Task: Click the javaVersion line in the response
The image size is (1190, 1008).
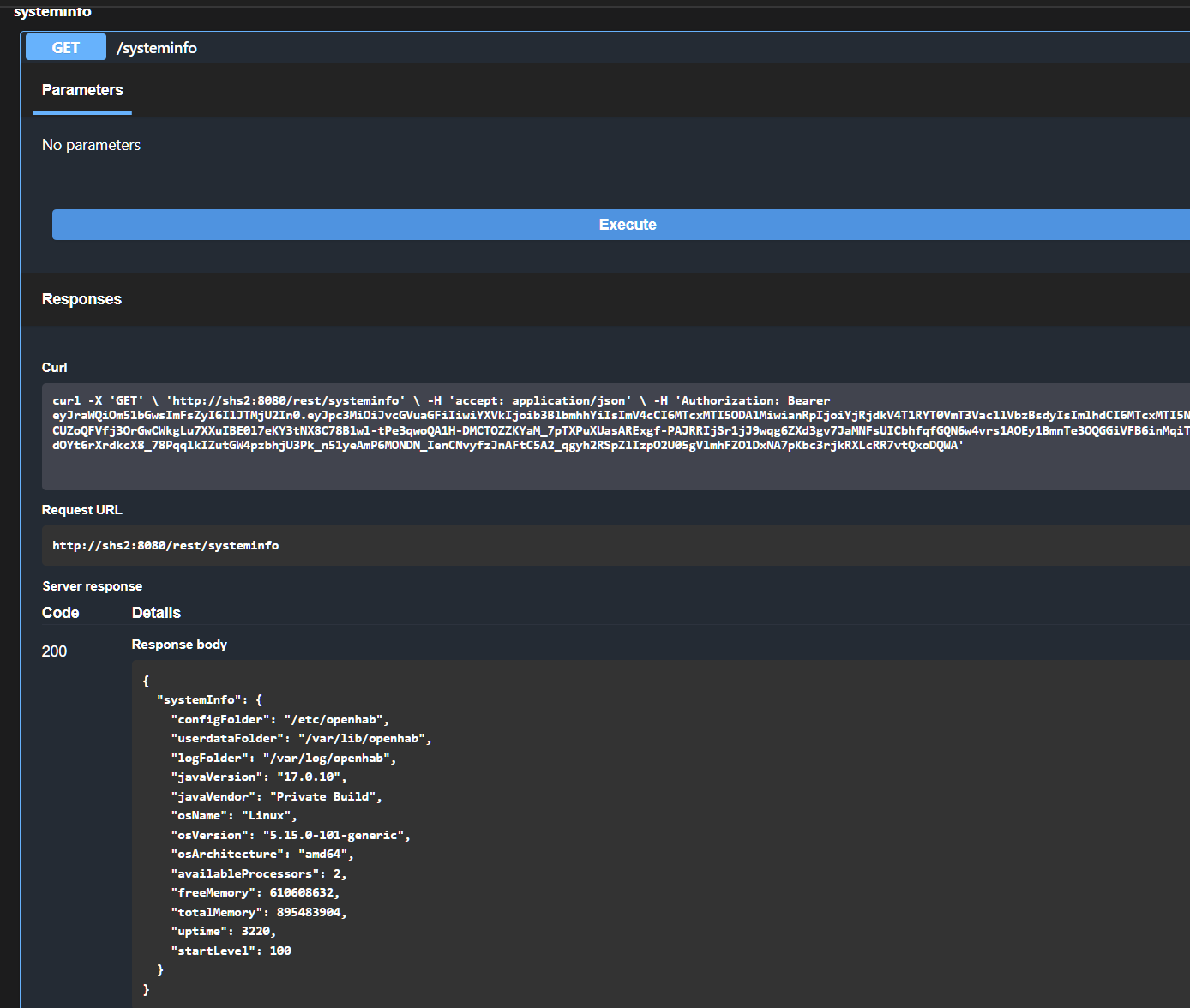Action: click(x=258, y=777)
